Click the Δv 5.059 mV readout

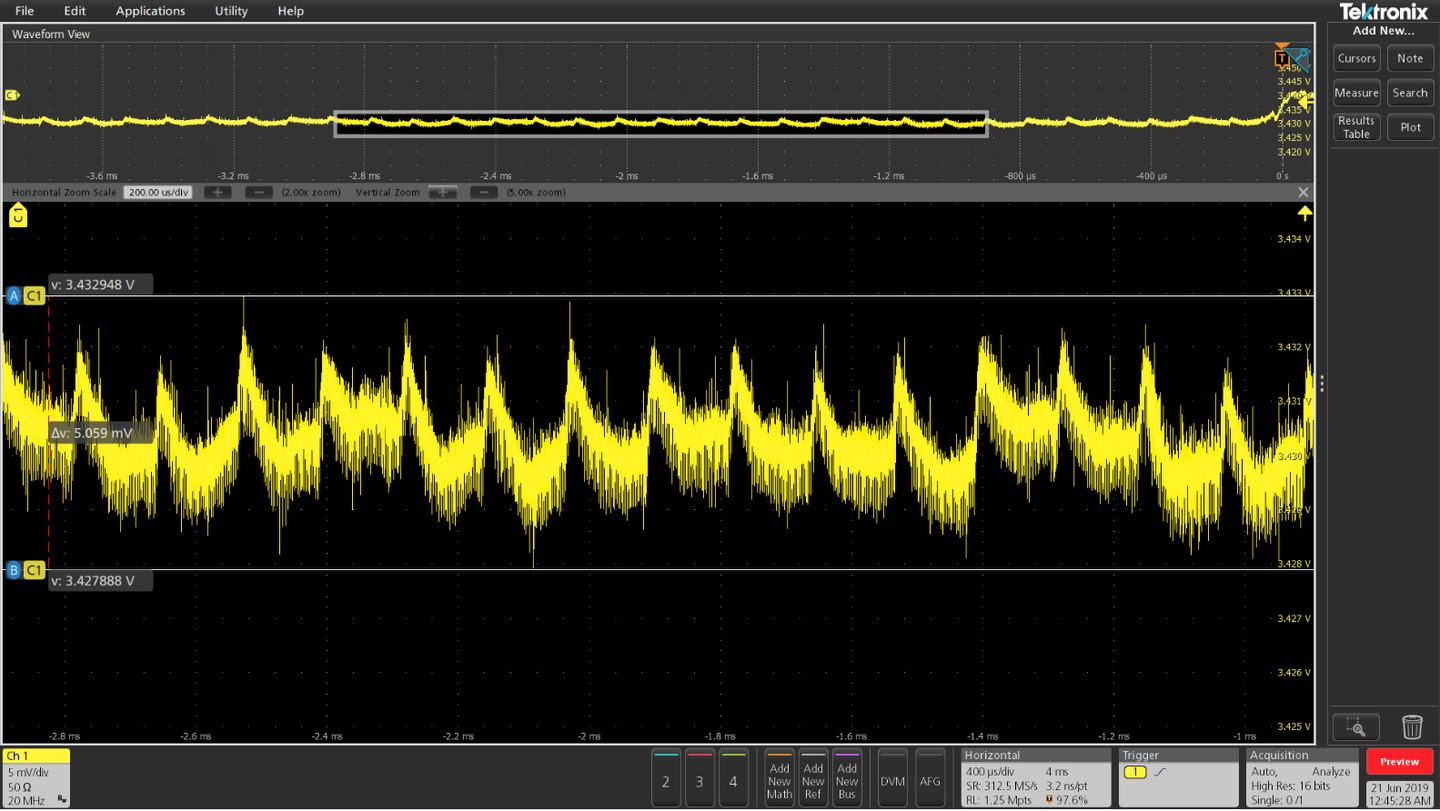tap(100, 433)
